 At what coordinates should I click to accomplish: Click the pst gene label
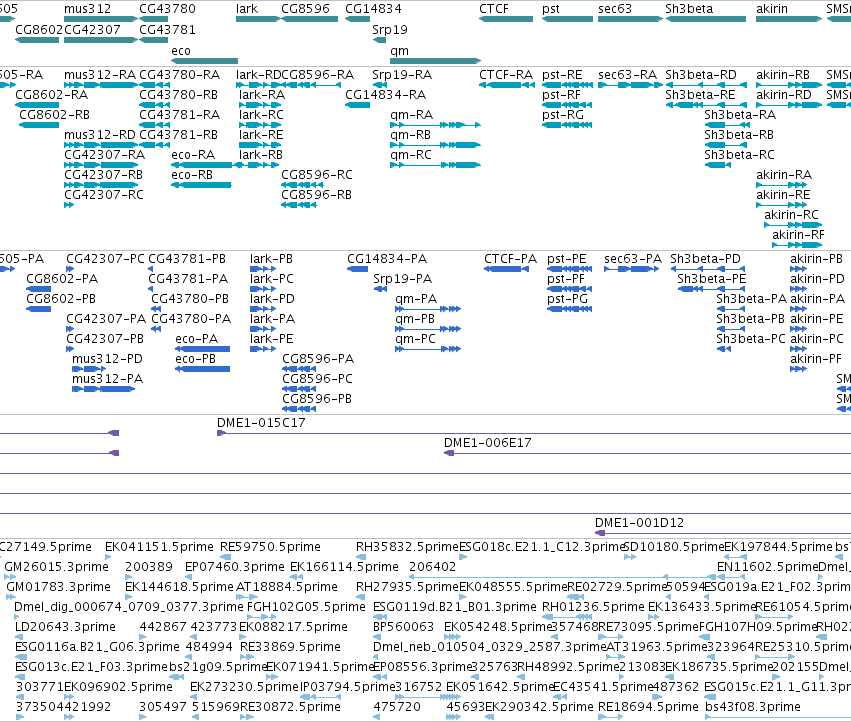click(x=551, y=9)
